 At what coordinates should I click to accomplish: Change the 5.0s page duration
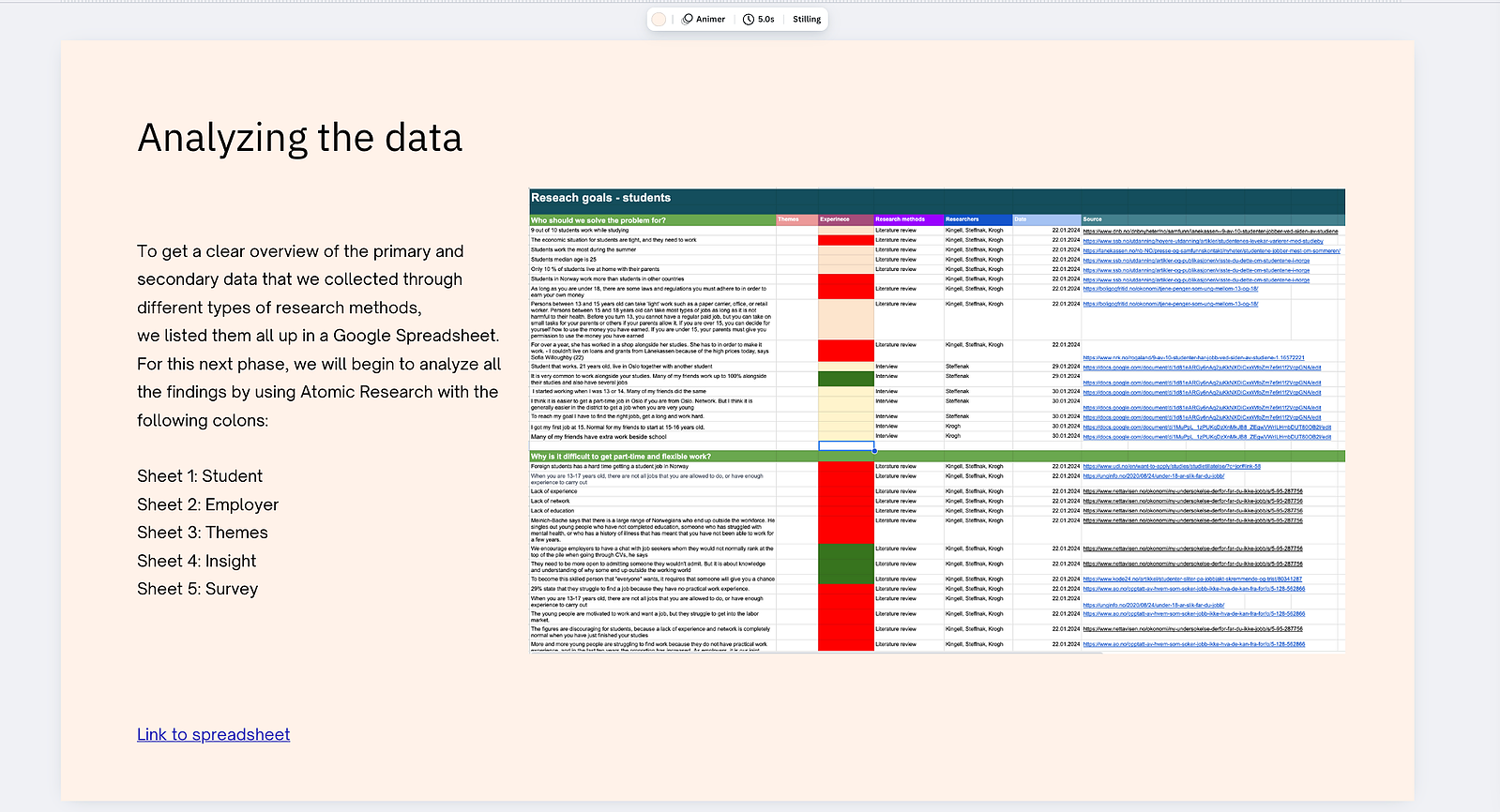(759, 19)
